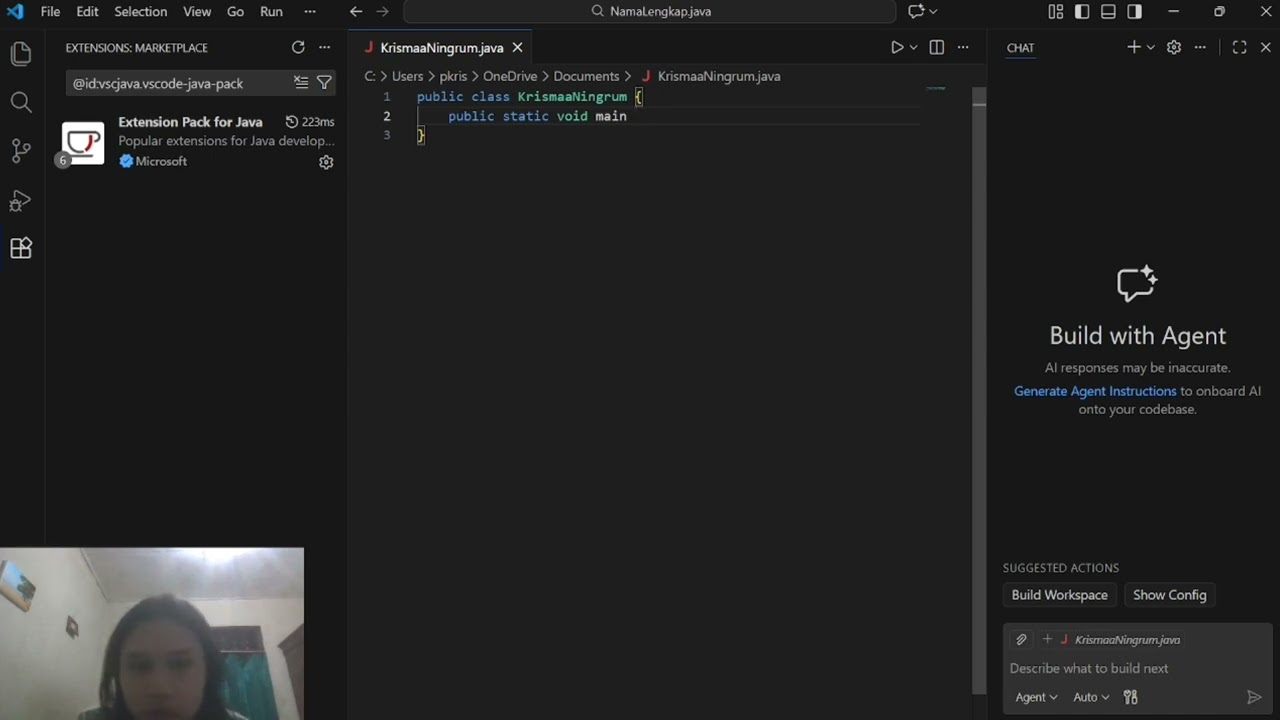Open chat settings gear icon

click(1174, 47)
